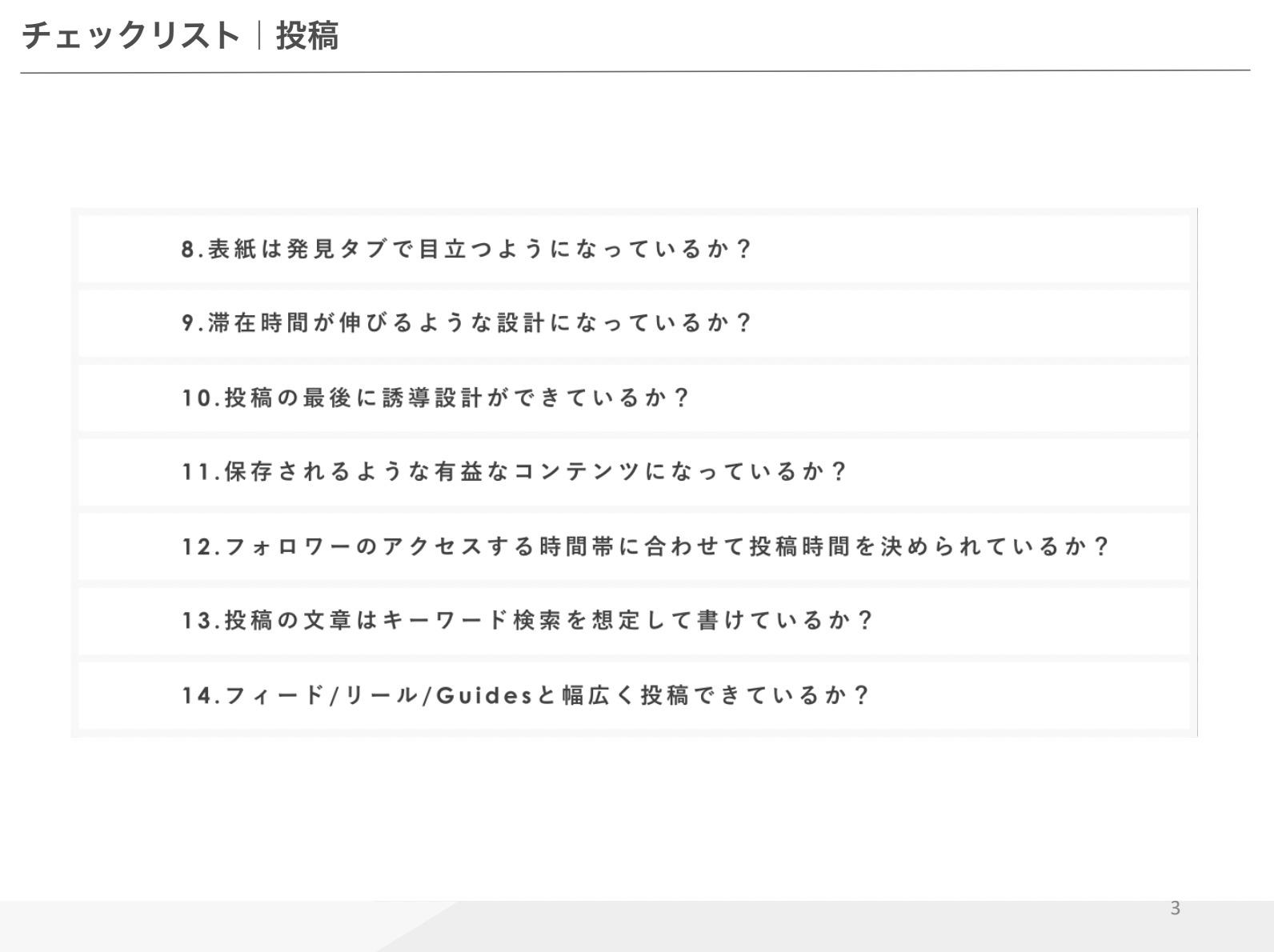Click the vertical separator in the title

pos(258,36)
